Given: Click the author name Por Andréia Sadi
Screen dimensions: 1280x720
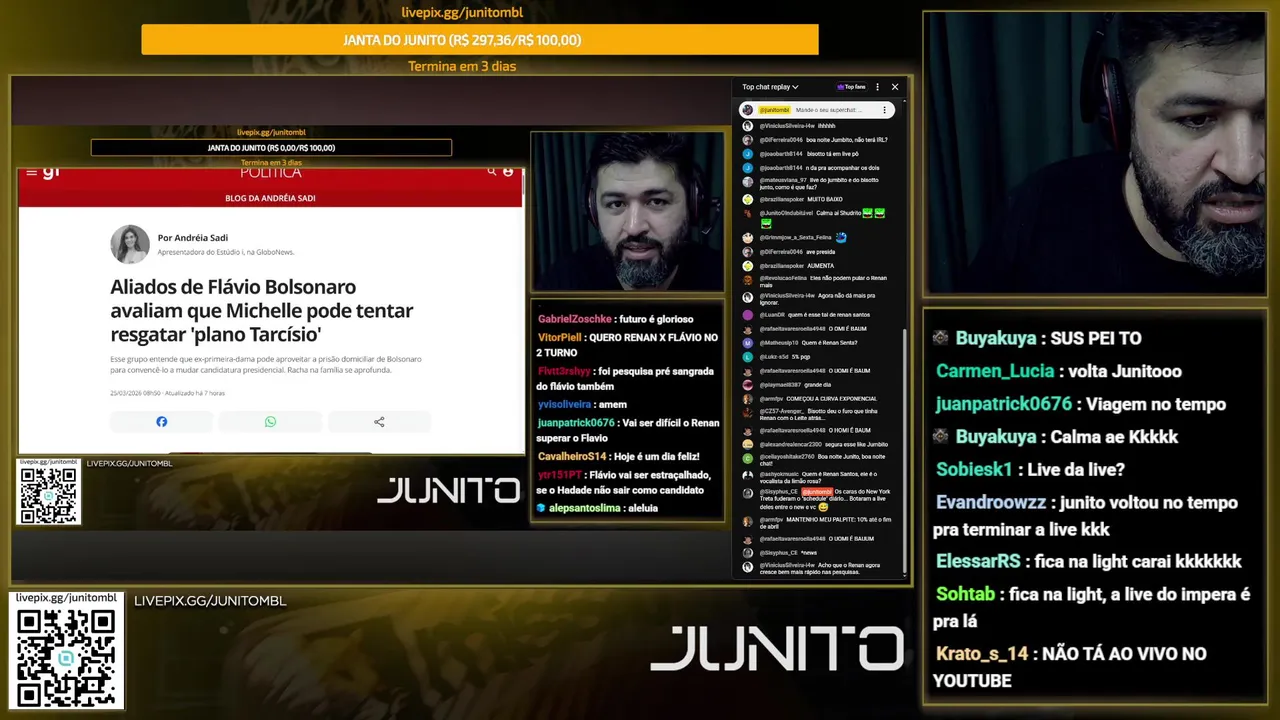Looking at the screenshot, I should (193, 238).
